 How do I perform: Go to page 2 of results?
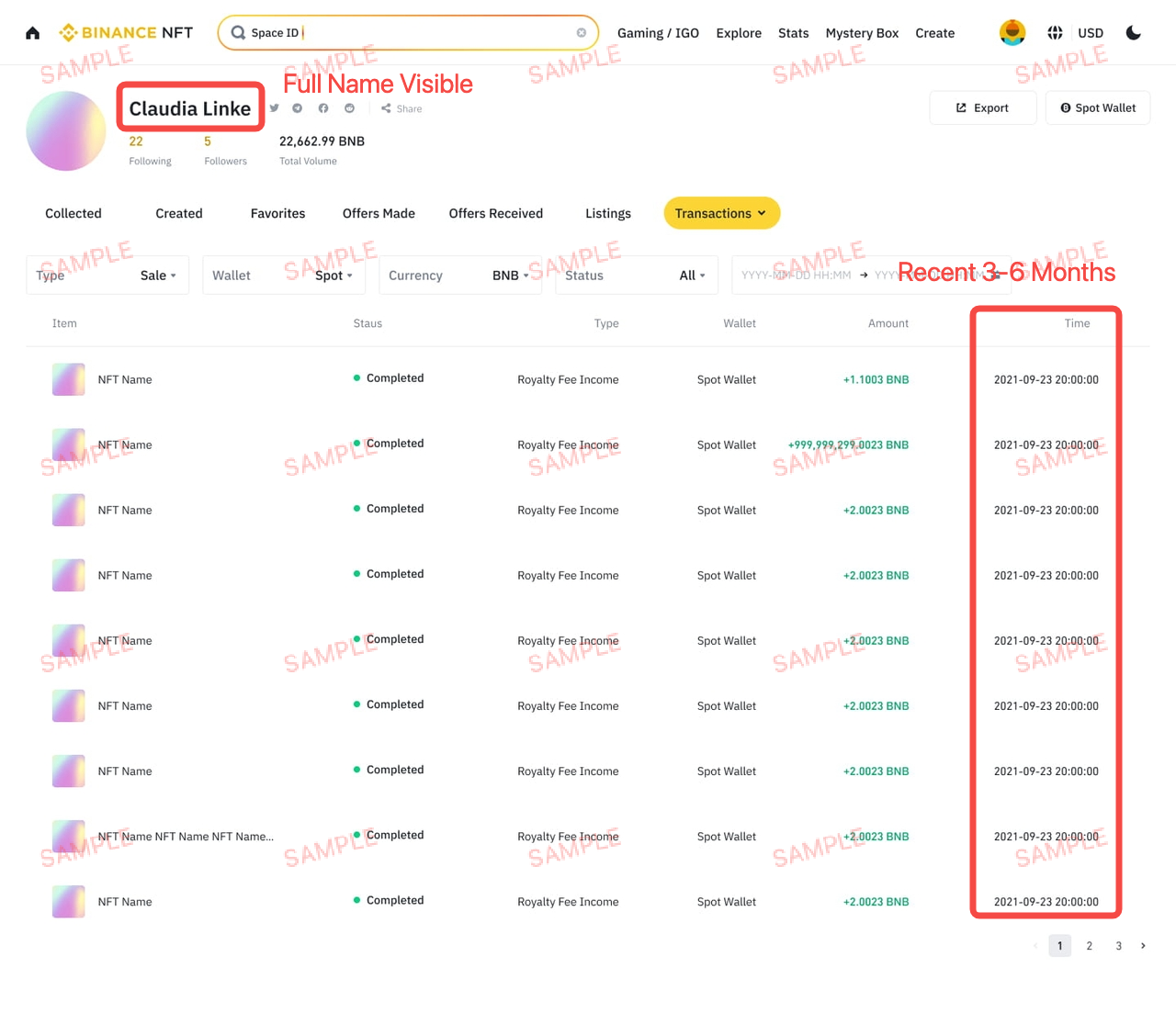click(1090, 946)
